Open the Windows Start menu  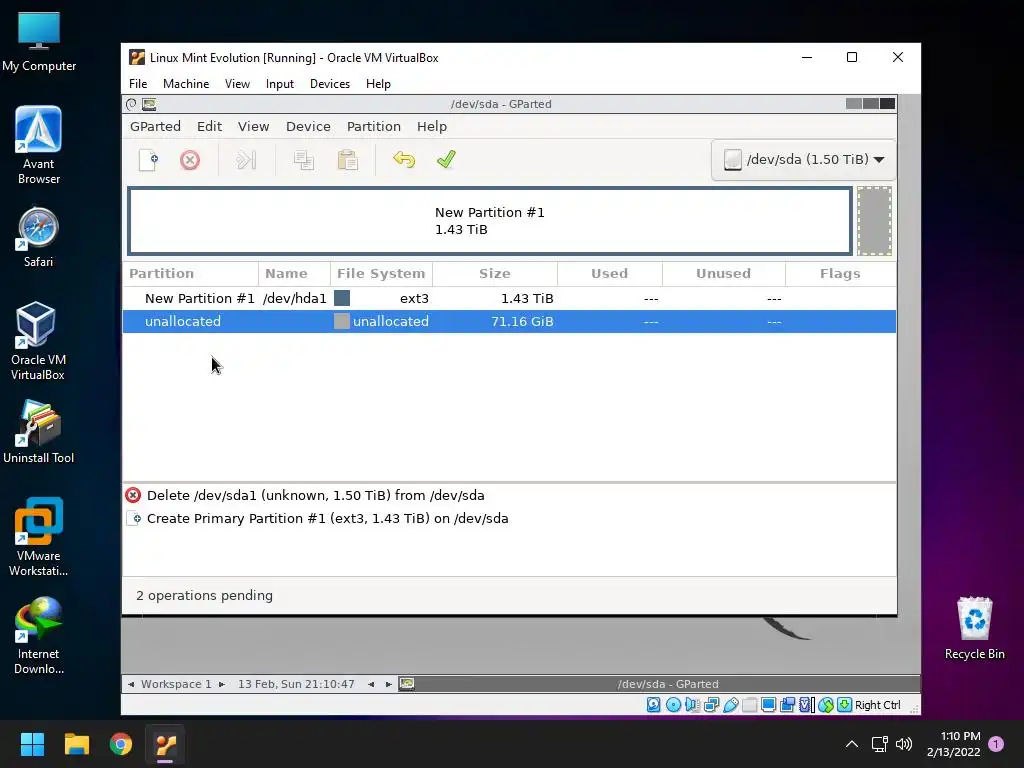point(32,744)
